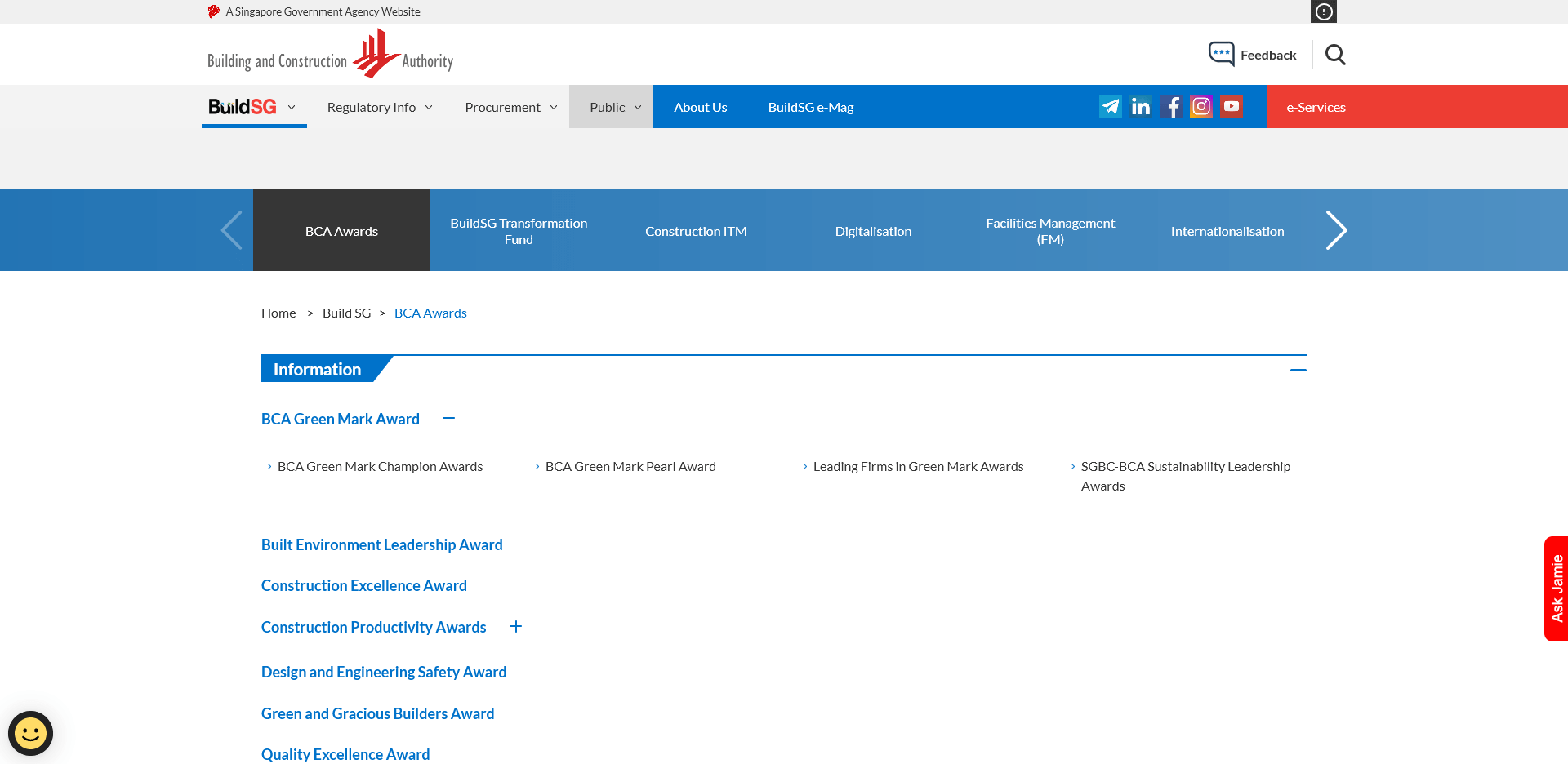The image size is (1568, 764).
Task: Open Built Environment Leadership Award link
Action: pyautogui.click(x=381, y=544)
